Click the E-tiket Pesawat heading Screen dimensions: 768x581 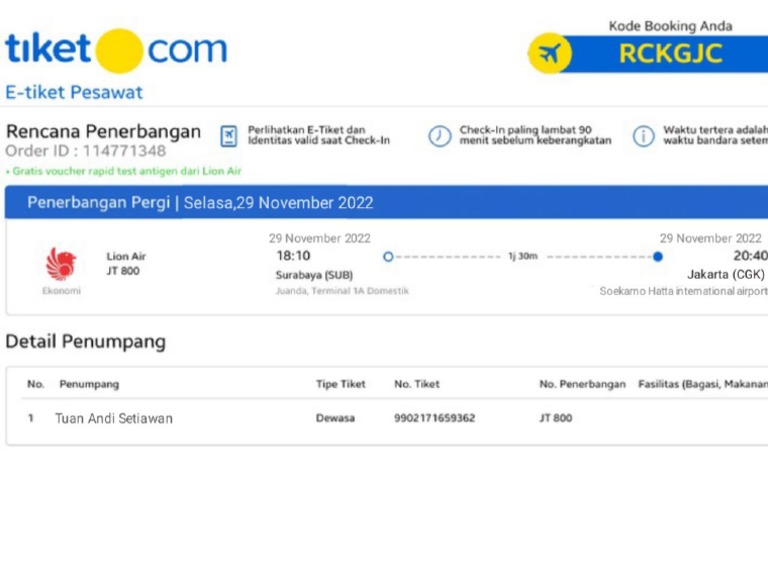(74, 92)
